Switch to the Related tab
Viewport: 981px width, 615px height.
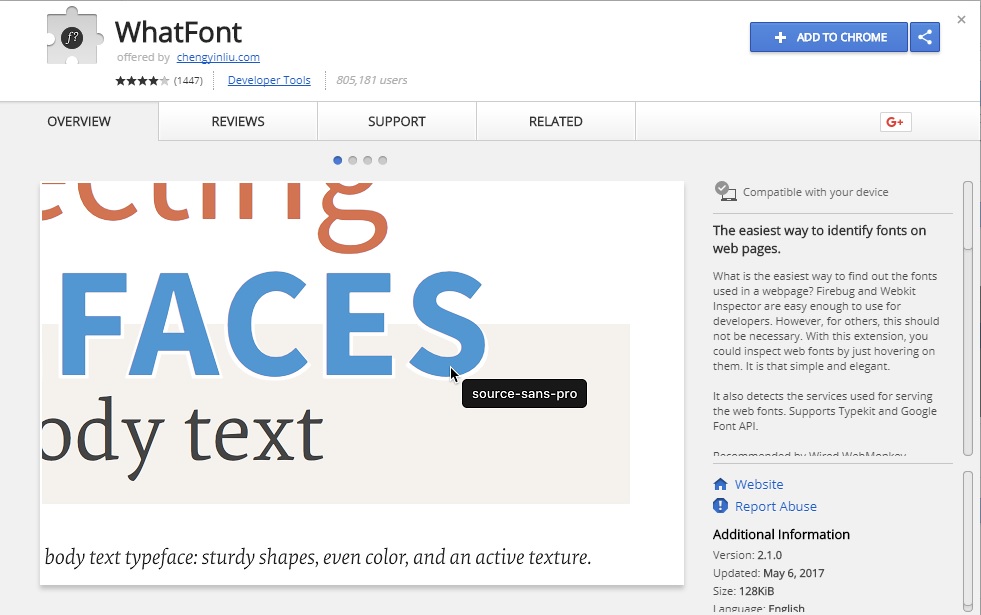[x=556, y=121]
